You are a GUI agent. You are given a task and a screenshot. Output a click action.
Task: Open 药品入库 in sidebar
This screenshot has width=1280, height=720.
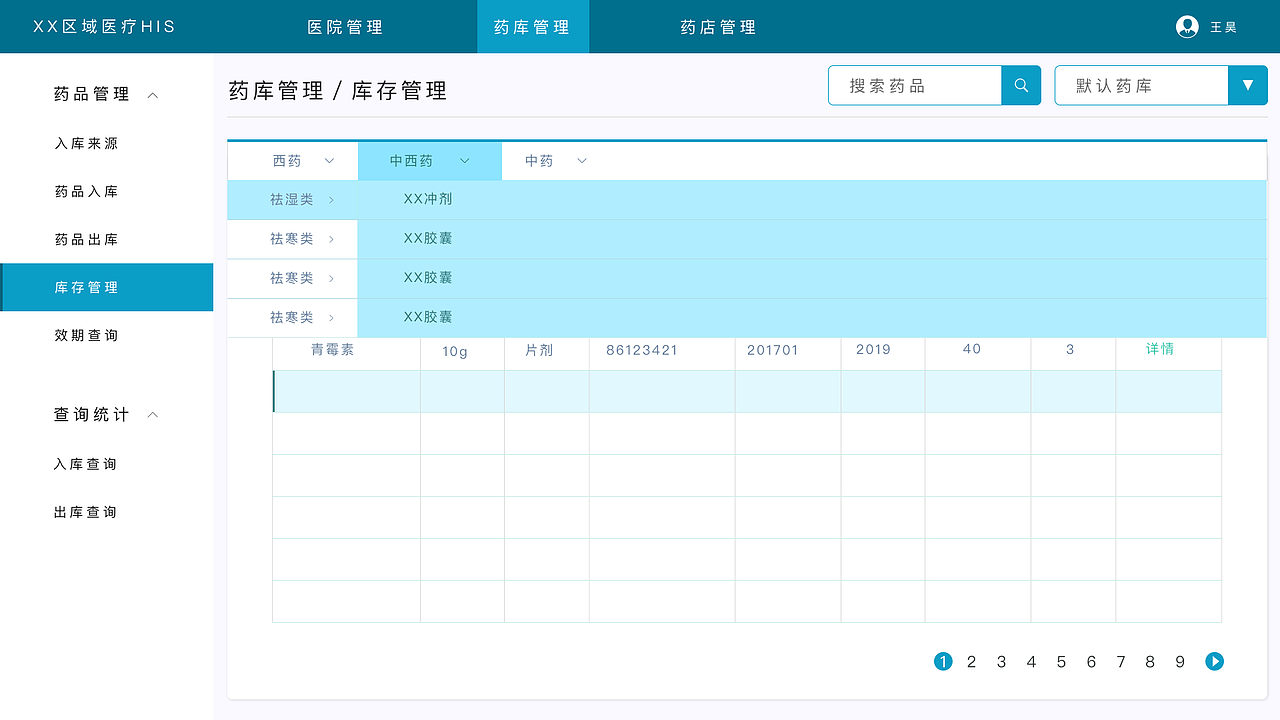click(86, 191)
